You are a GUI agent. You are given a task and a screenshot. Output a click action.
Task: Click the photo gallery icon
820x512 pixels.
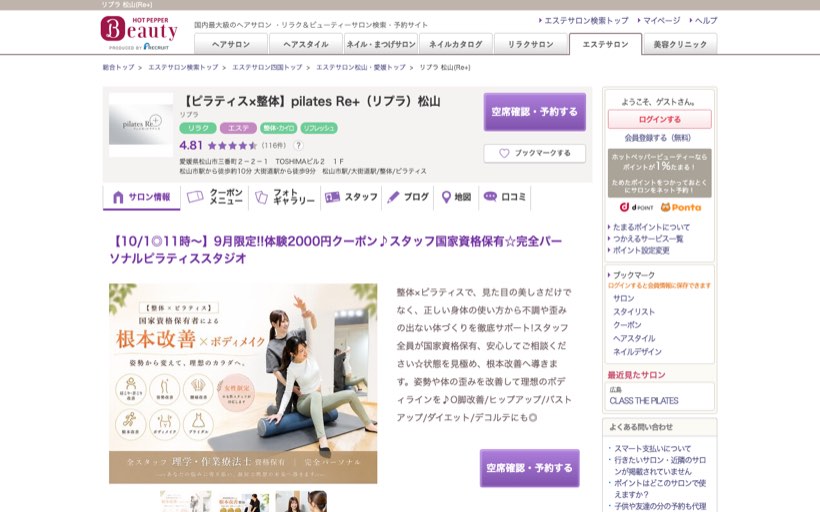(x=261, y=197)
